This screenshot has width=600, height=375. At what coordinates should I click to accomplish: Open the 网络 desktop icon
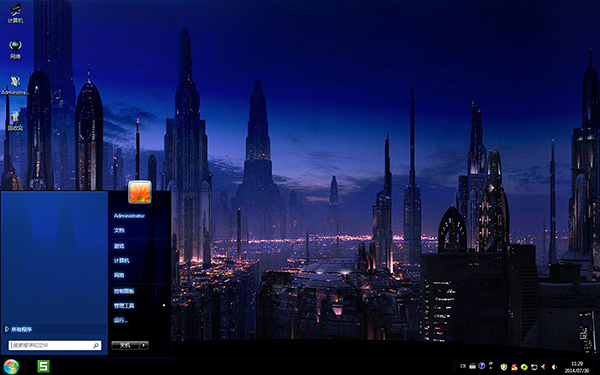pos(15,50)
